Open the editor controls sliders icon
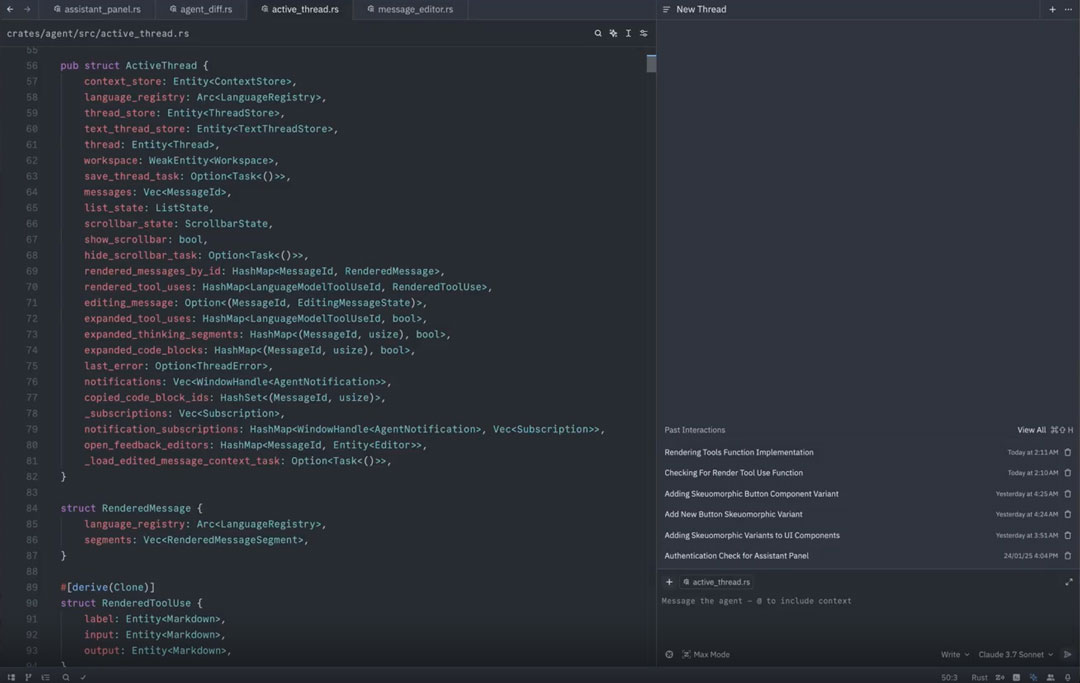This screenshot has height=683, width=1080. tap(643, 33)
